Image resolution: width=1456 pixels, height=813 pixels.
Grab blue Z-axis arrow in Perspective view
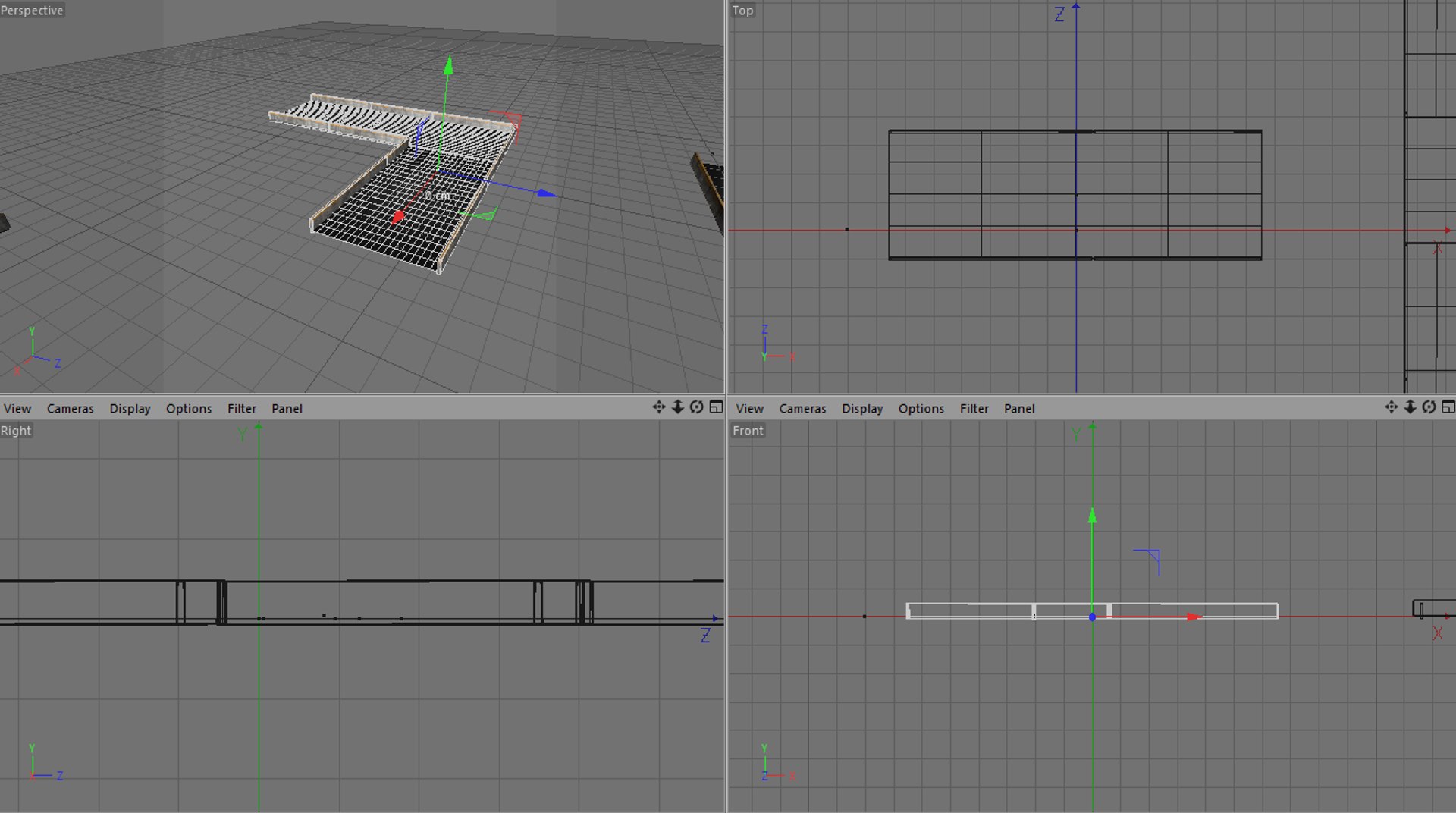coord(547,193)
